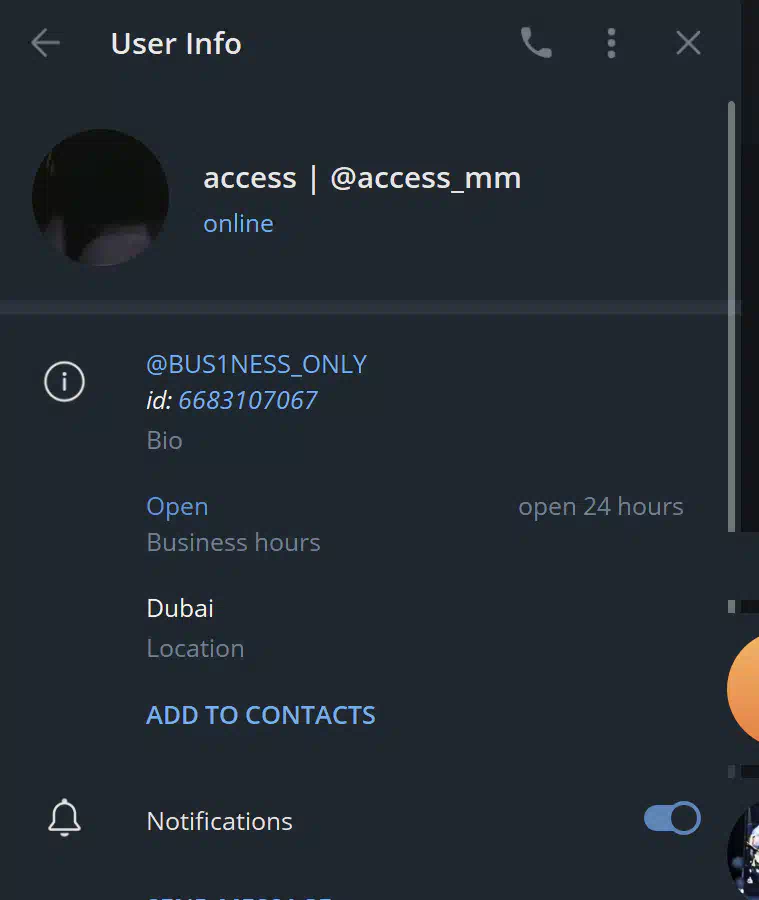
Task: Start a voice call with phone icon
Action: coord(536,43)
